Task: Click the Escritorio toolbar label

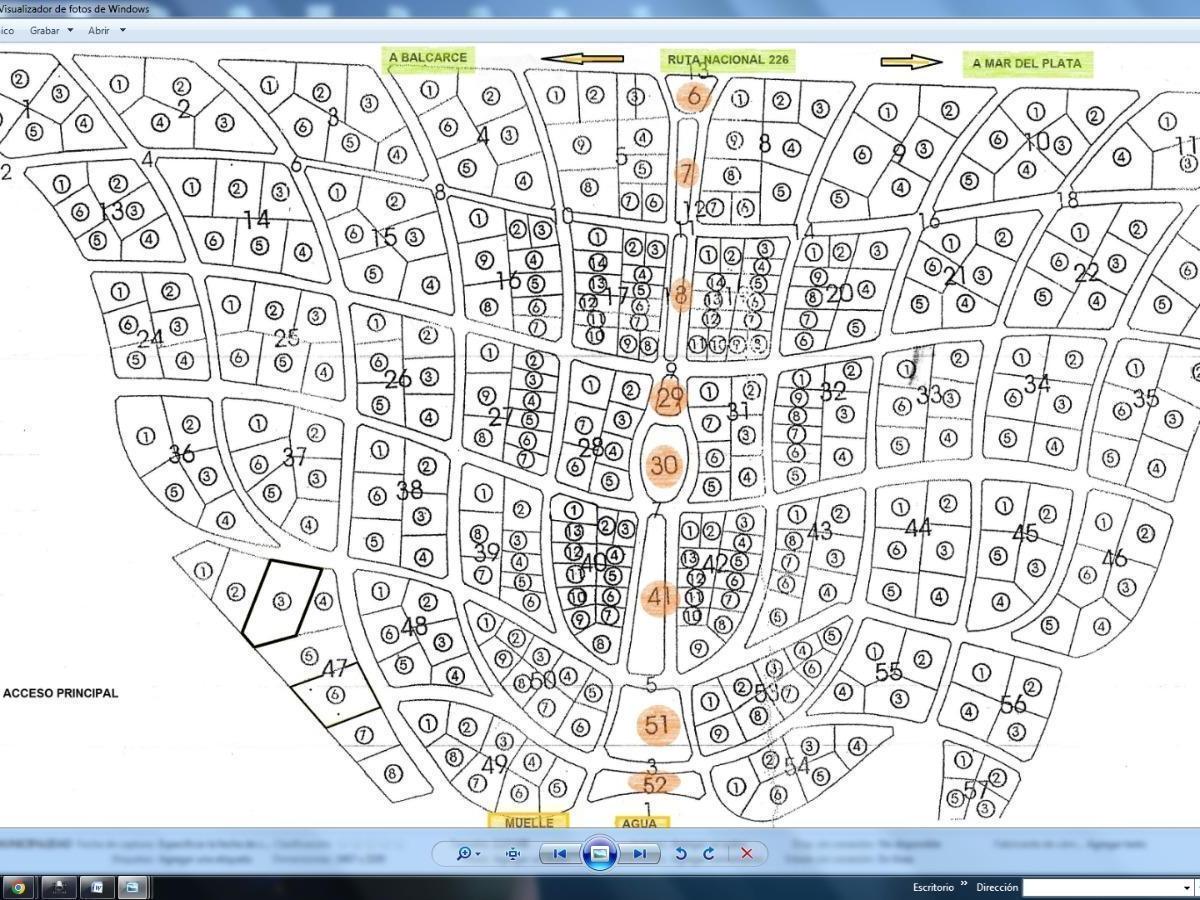Action: pyautogui.click(x=934, y=887)
